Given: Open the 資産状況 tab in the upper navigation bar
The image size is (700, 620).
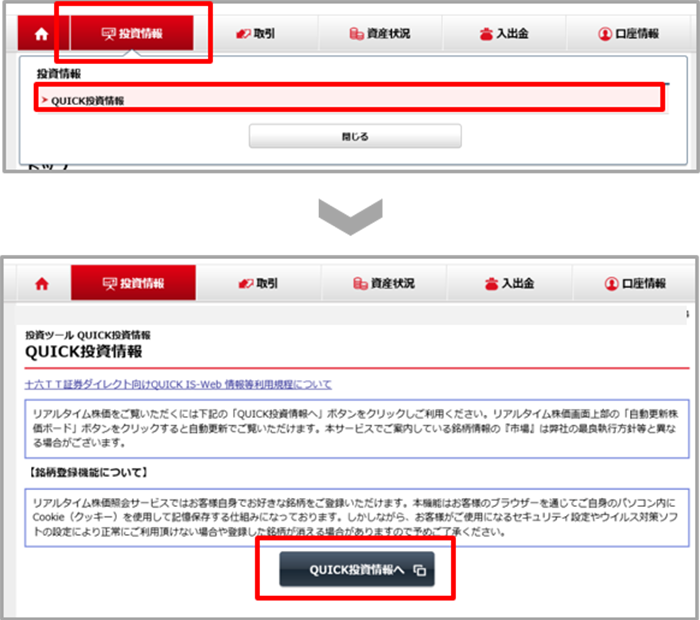Looking at the screenshot, I should tap(380, 33).
